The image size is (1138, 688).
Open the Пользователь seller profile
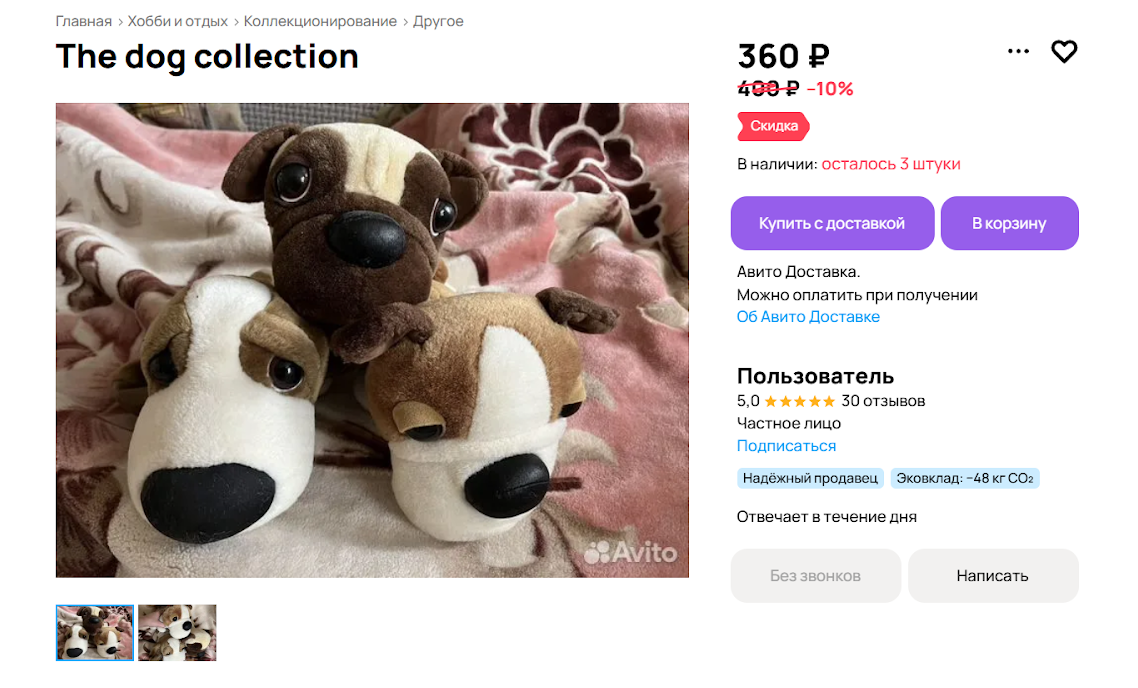pos(815,376)
